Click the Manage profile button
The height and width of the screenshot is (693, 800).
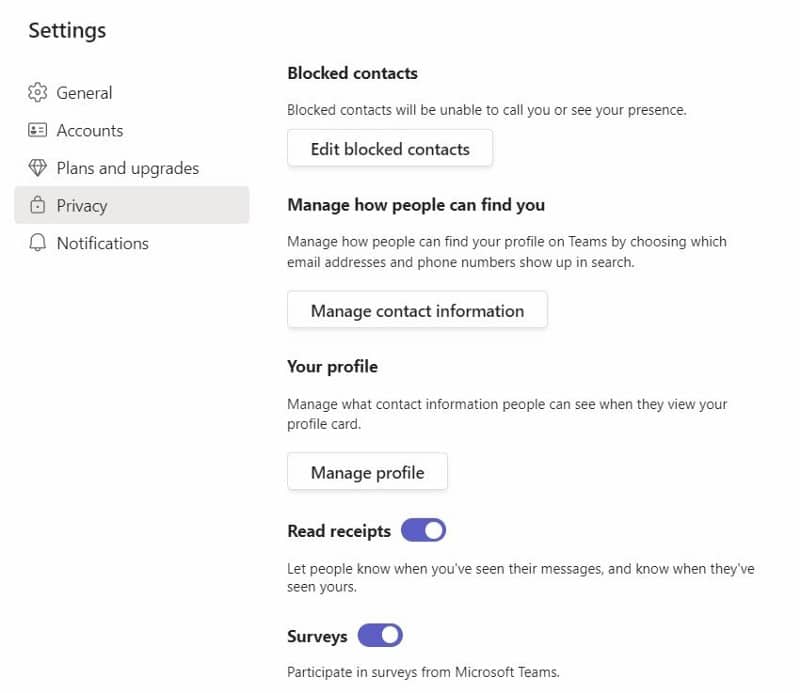pyautogui.click(x=366, y=471)
